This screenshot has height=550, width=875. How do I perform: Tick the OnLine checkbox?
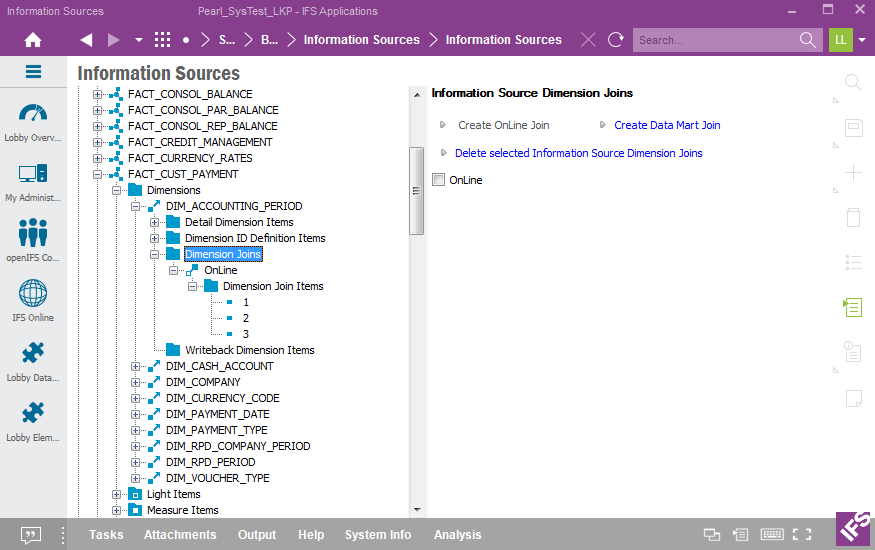439,180
